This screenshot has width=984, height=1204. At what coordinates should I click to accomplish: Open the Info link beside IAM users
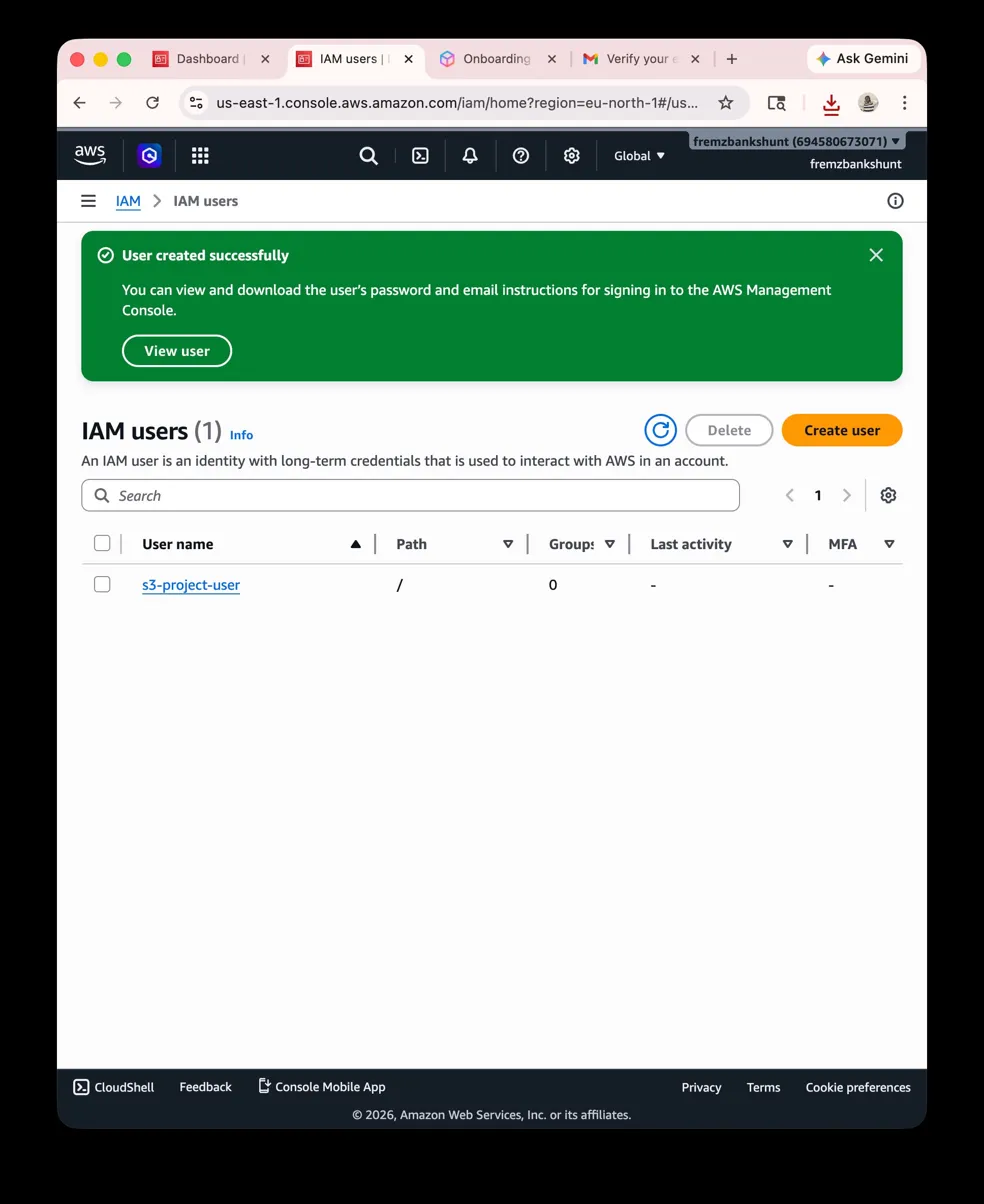click(241, 435)
